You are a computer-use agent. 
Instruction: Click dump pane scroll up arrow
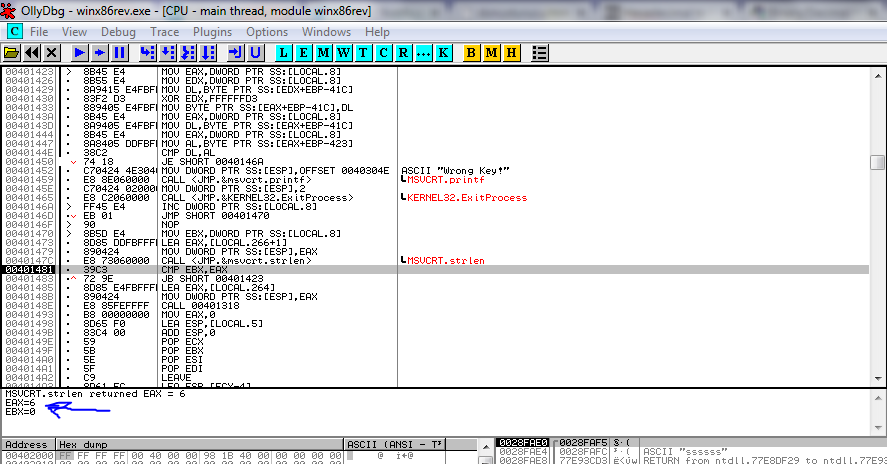pos(486,447)
